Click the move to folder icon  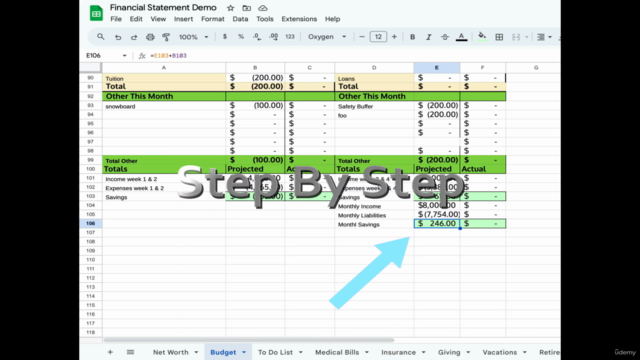[x=247, y=8]
